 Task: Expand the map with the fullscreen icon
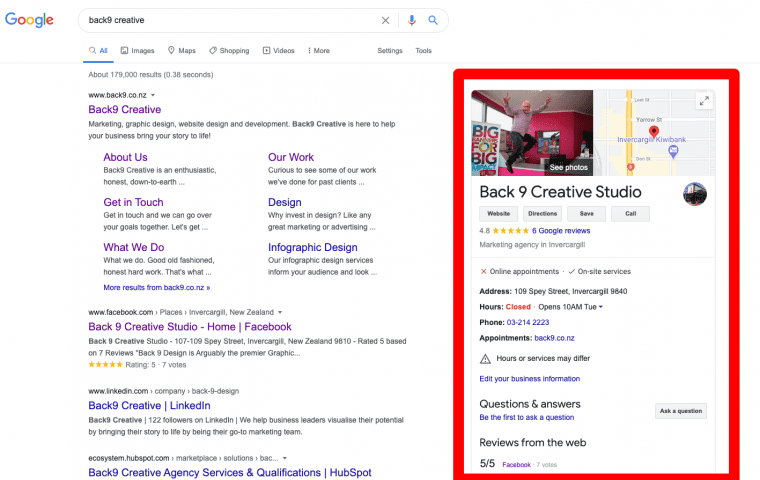click(x=704, y=101)
